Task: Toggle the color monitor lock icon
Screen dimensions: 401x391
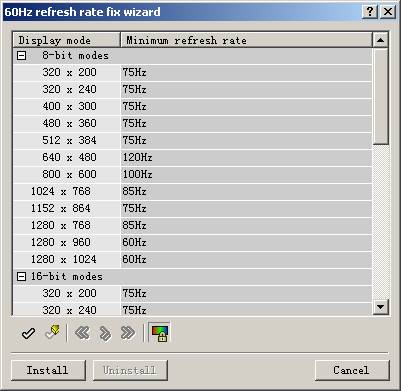Action: (x=160, y=333)
